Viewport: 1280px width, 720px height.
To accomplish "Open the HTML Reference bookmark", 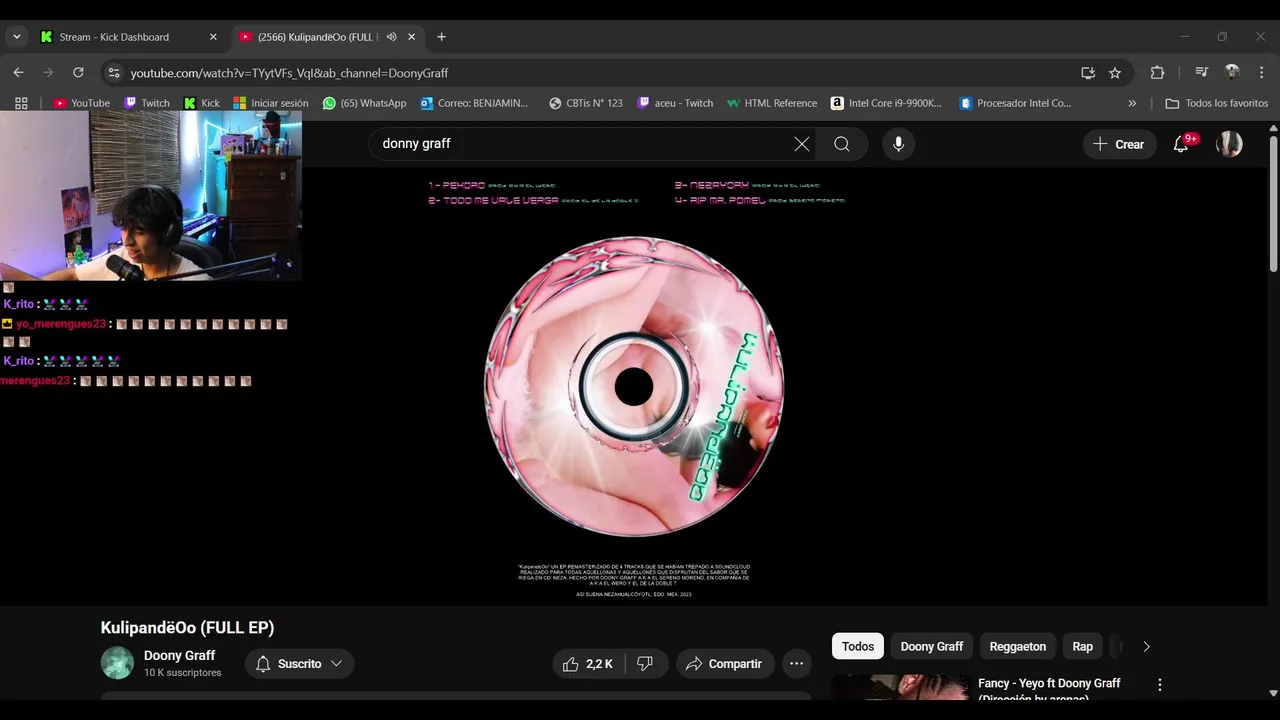I will (772, 103).
